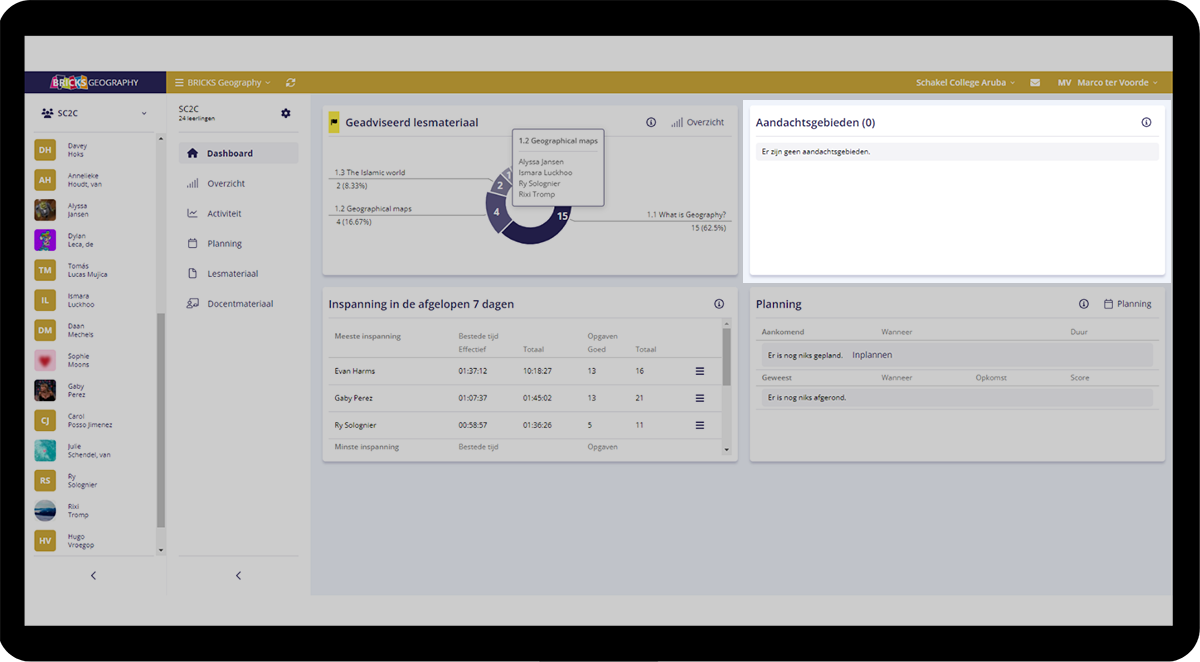
Task: Open the menu icon for Gaby Perez
Action: click(699, 398)
